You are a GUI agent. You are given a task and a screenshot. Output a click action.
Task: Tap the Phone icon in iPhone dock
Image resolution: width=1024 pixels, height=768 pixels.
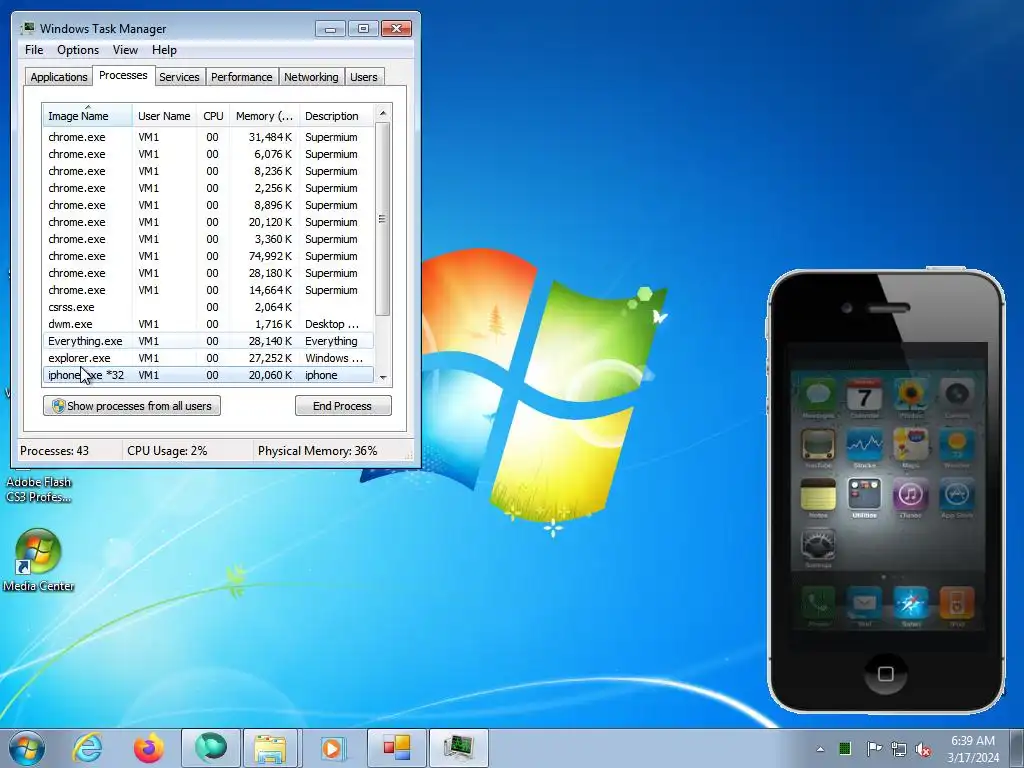818,603
